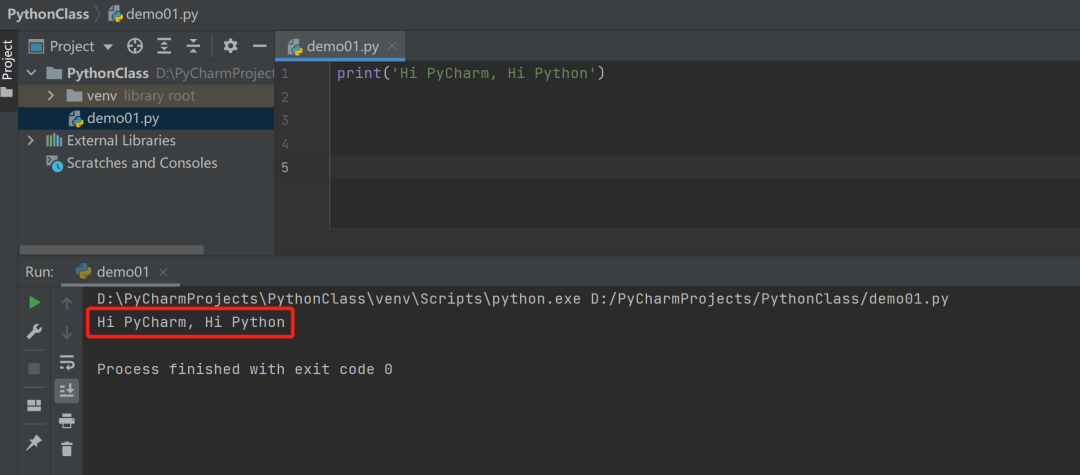Screen dimensions: 1080x475
Task: Toggle scroll to end in Run console
Action: [x=67, y=390]
